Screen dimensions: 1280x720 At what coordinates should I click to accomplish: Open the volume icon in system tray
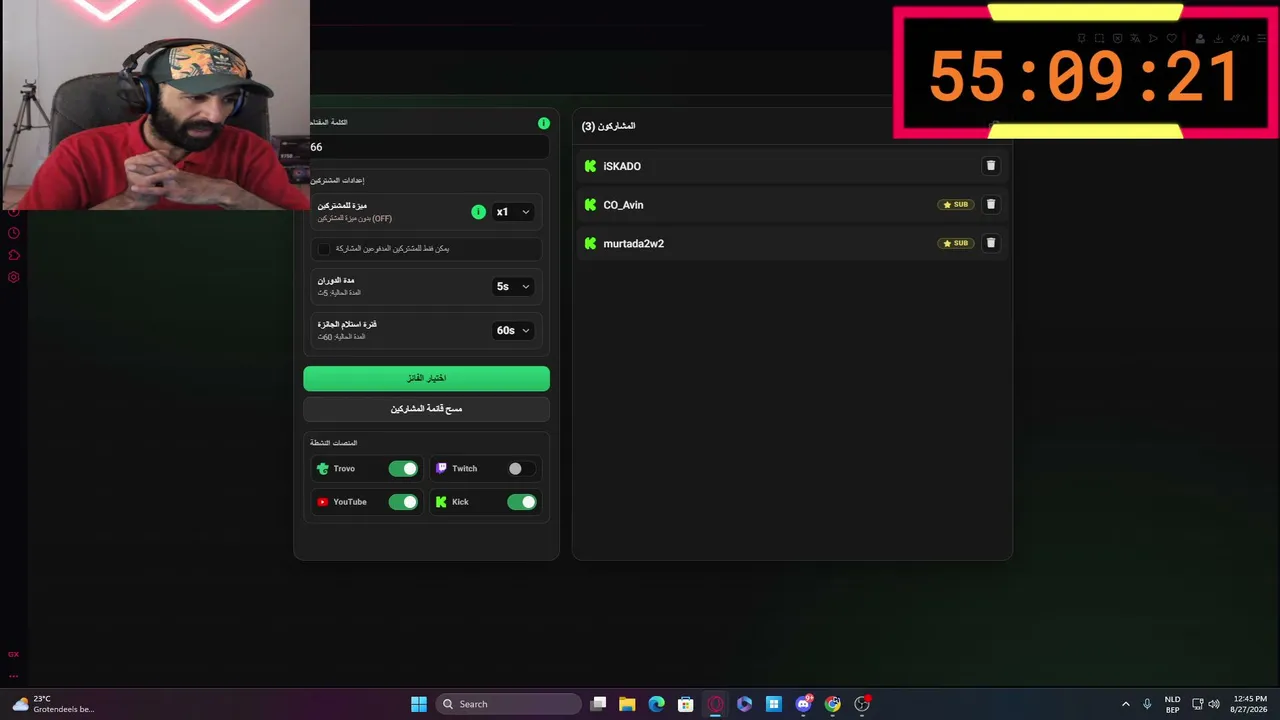[1213, 704]
